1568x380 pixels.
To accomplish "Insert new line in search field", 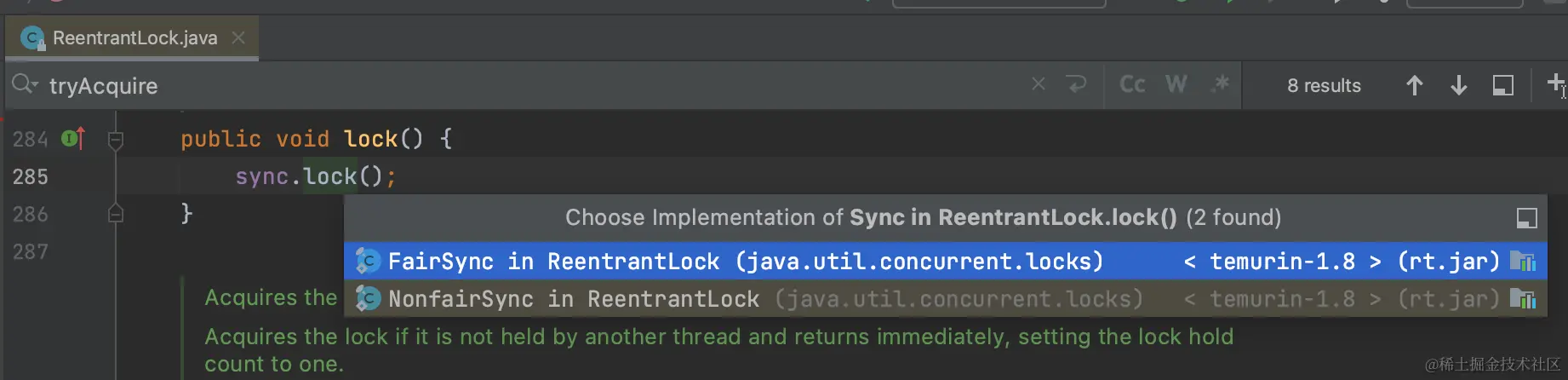I will tap(1076, 84).
